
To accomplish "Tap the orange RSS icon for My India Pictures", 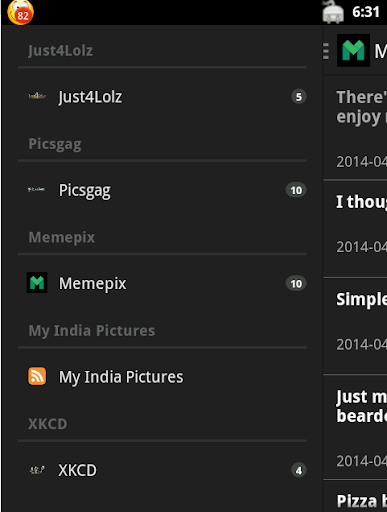I will click(x=37, y=376).
